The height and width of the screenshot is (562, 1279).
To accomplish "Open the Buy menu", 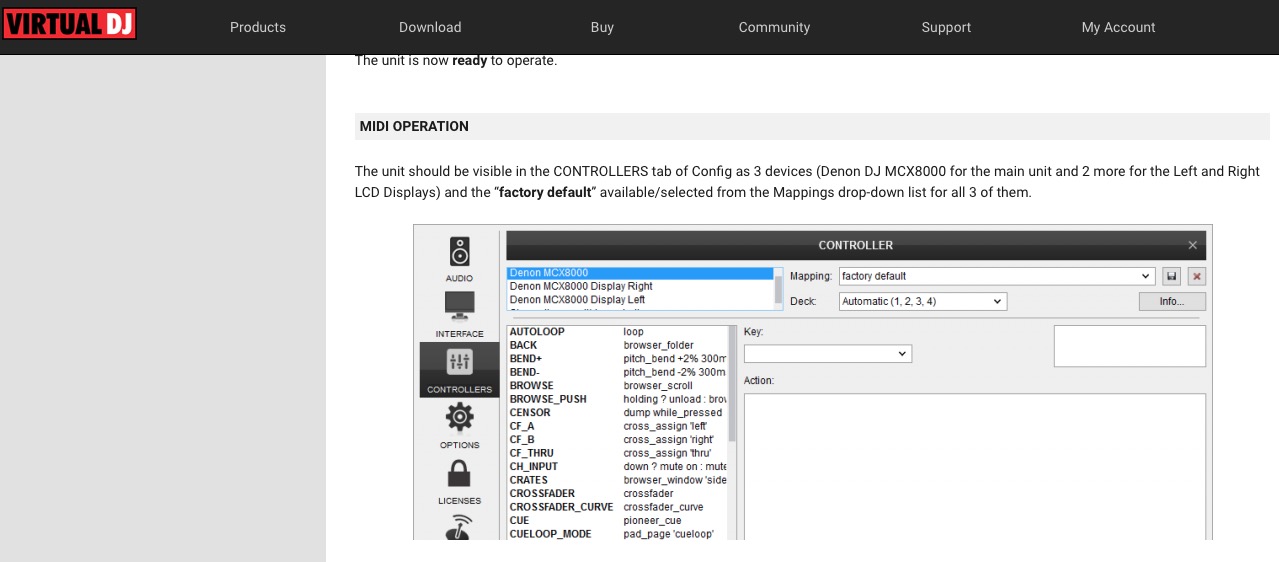I will [602, 27].
